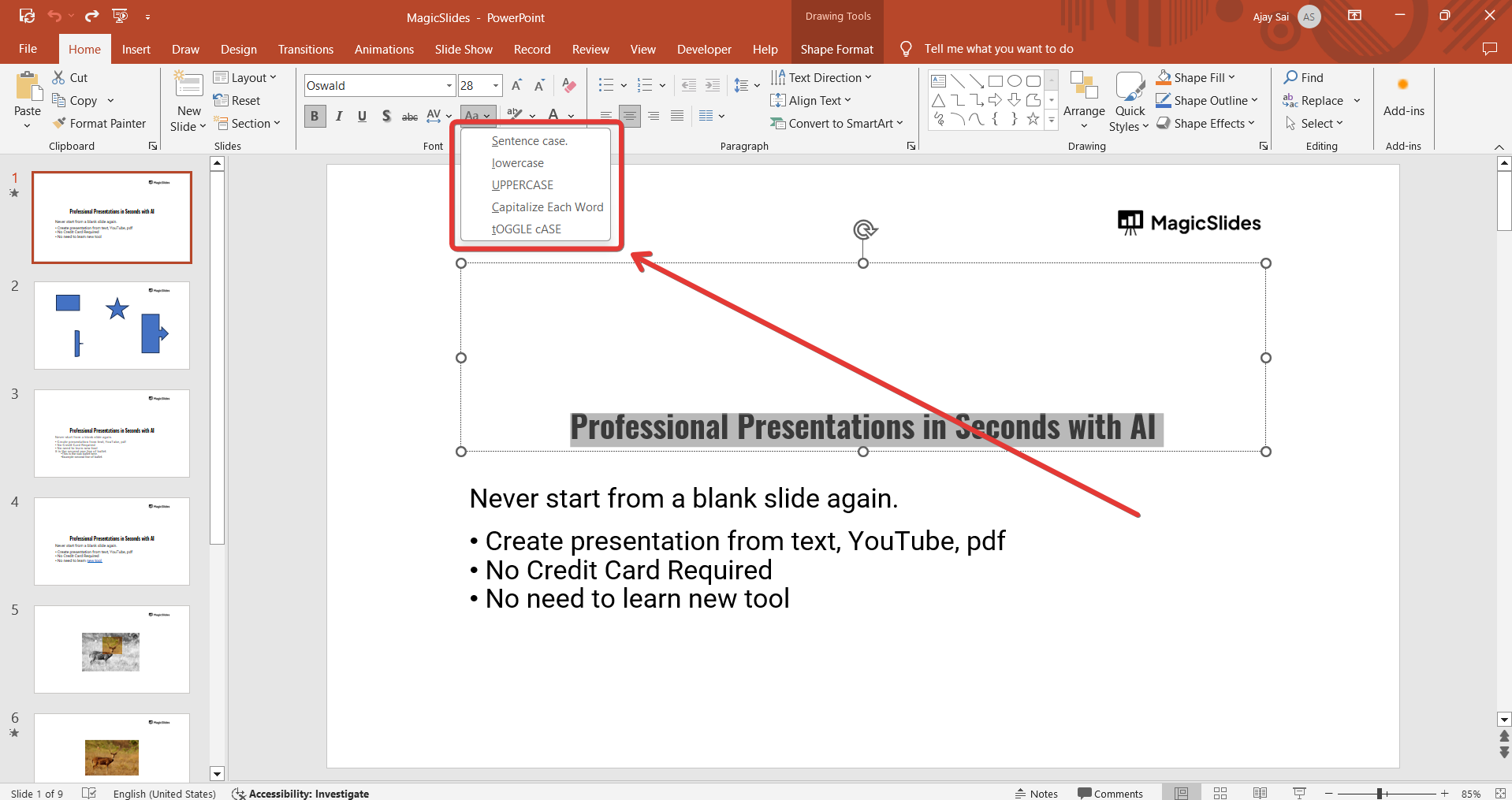Click the New Slide button

(x=188, y=85)
